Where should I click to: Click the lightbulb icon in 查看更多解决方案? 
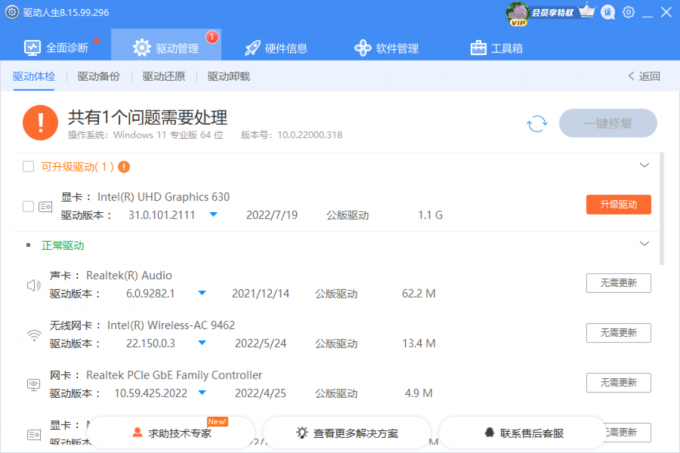pos(302,432)
